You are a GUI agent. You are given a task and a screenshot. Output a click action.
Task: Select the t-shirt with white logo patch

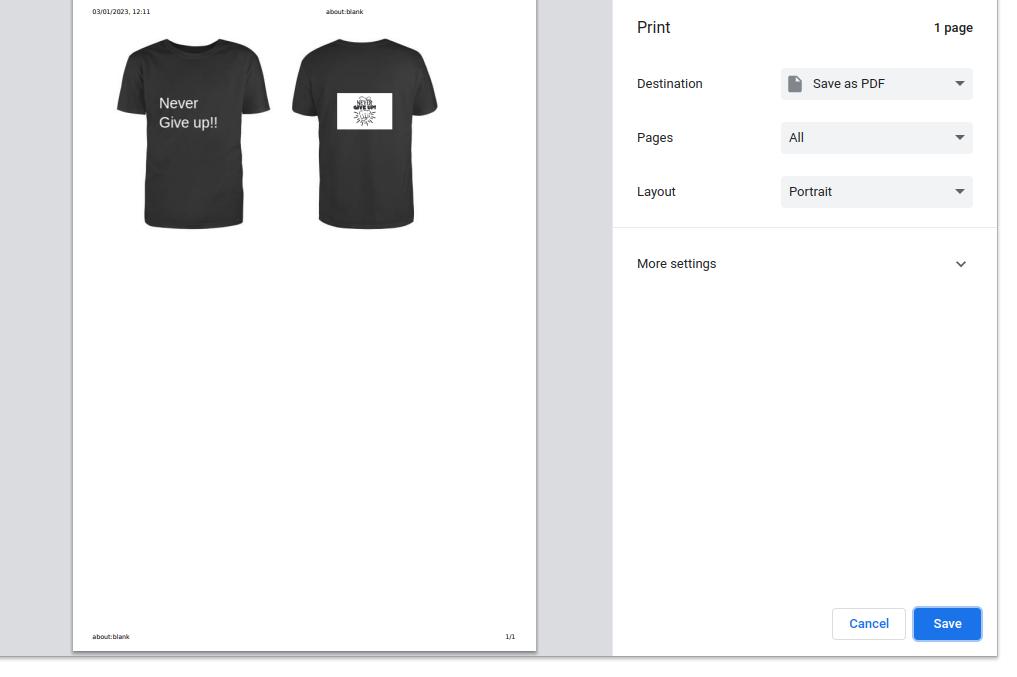[365, 134]
